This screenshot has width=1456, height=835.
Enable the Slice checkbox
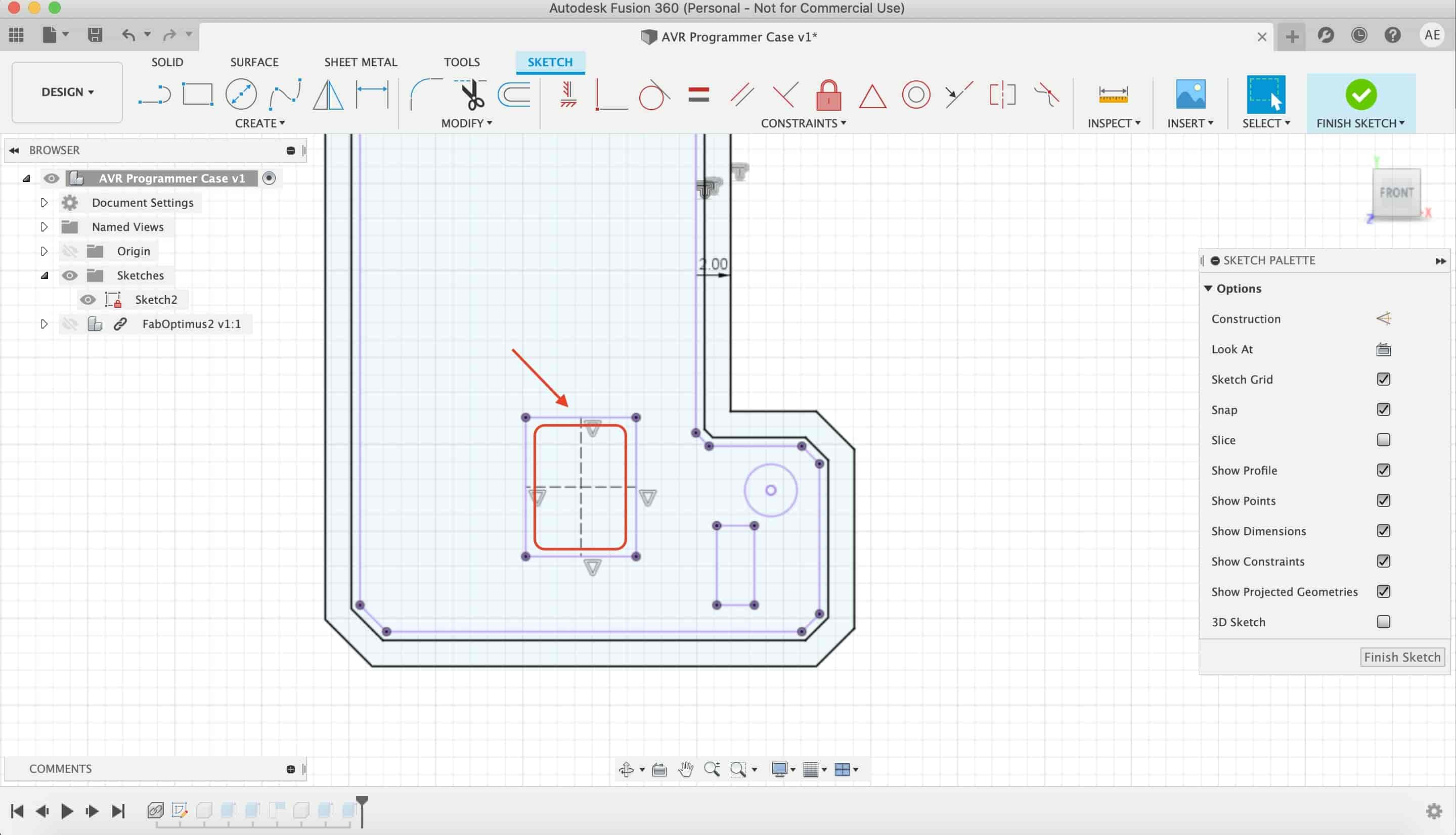pyautogui.click(x=1383, y=440)
